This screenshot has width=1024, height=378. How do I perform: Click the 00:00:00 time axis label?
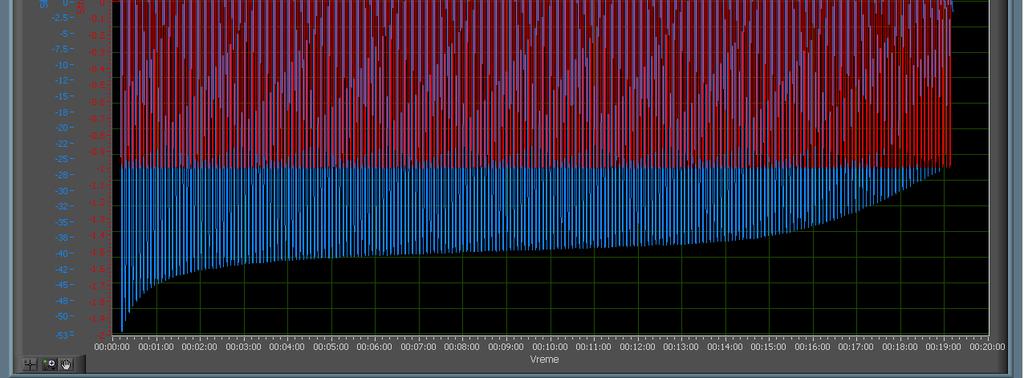click(112, 347)
